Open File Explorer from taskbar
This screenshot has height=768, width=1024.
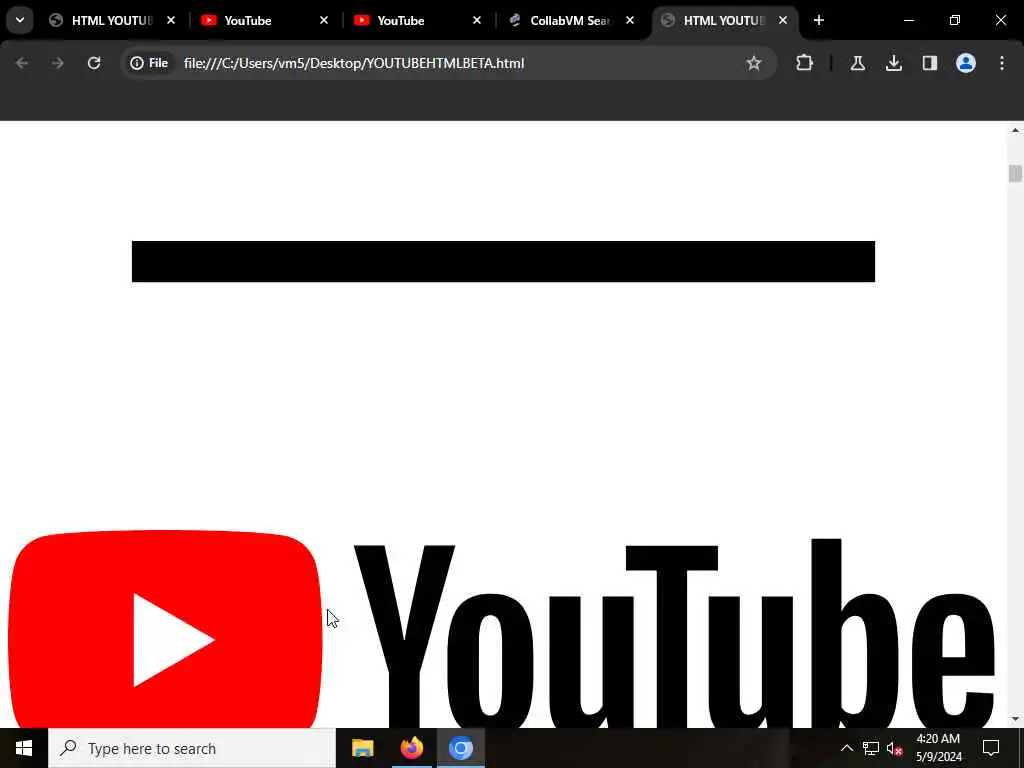[362, 748]
